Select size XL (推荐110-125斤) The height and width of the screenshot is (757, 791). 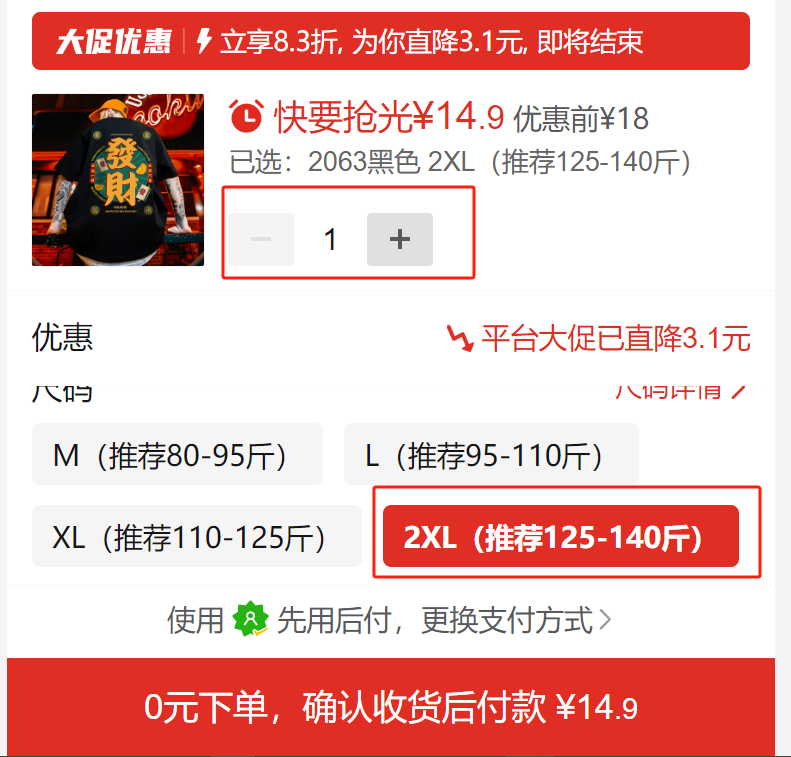197,536
